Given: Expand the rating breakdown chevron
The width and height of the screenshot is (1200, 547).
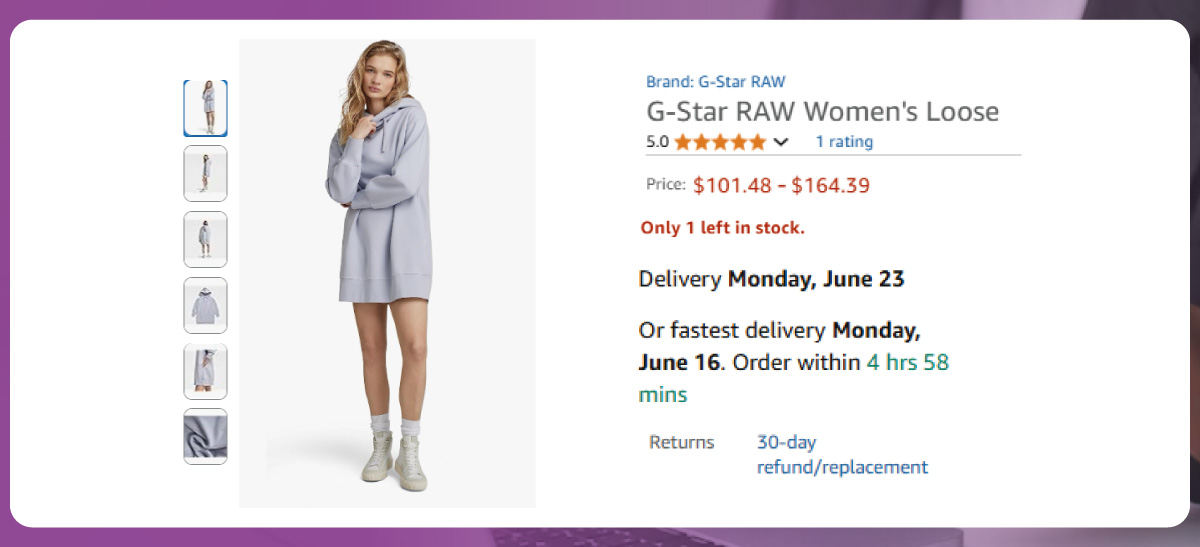Looking at the screenshot, I should pyautogui.click(x=781, y=142).
